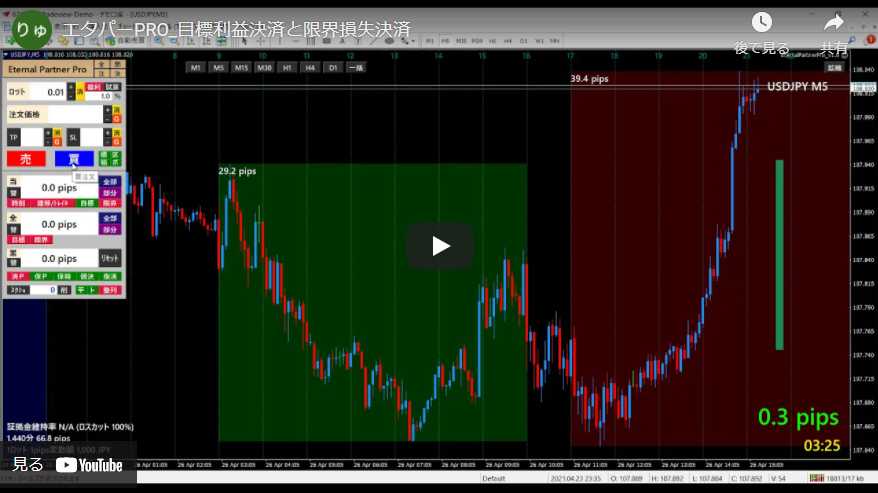Image resolution: width=878 pixels, height=493 pixels.
Task: Click the 39.4 pips label on the red zone
Action: (589, 79)
